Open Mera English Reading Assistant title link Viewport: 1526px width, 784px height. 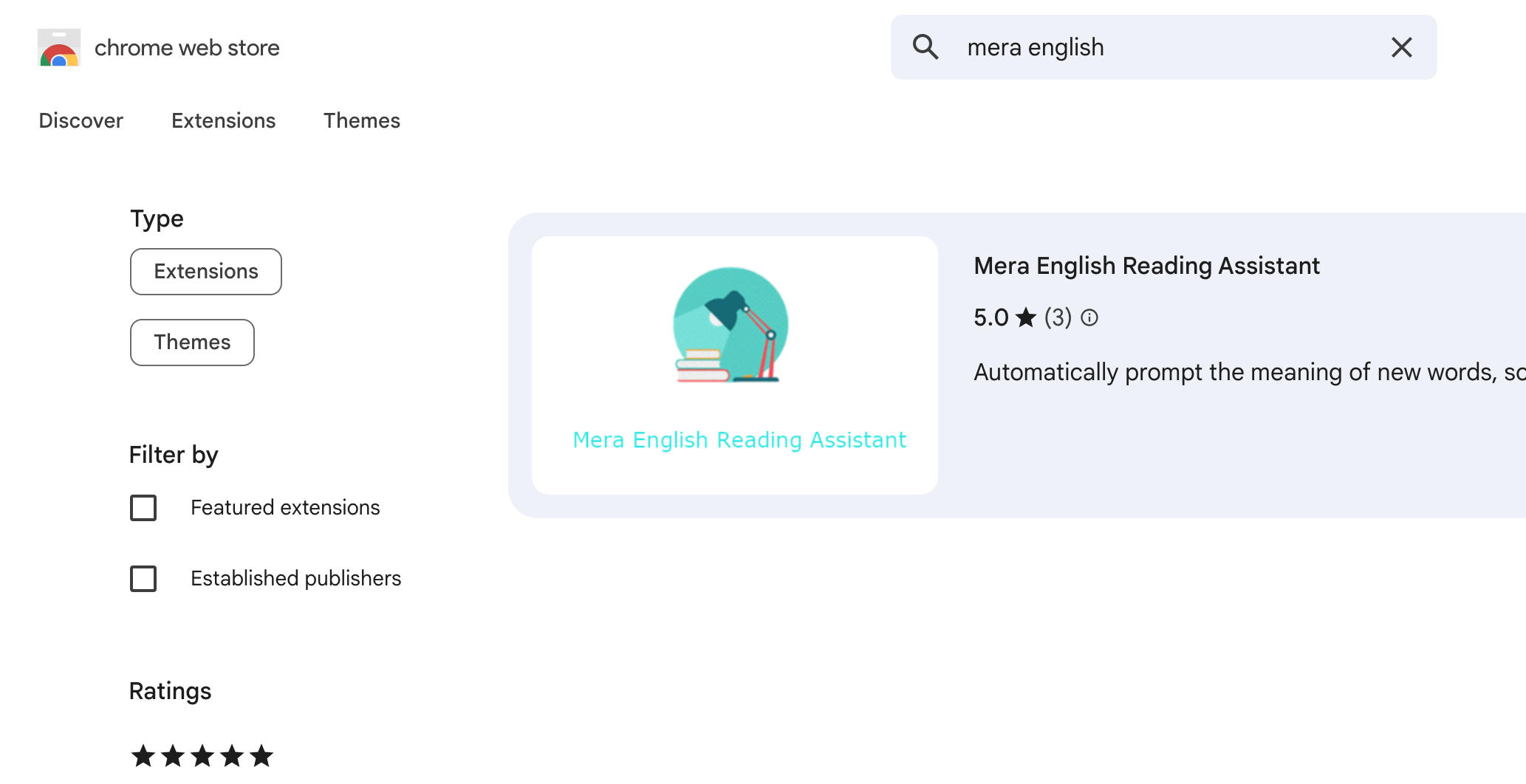coord(1146,266)
